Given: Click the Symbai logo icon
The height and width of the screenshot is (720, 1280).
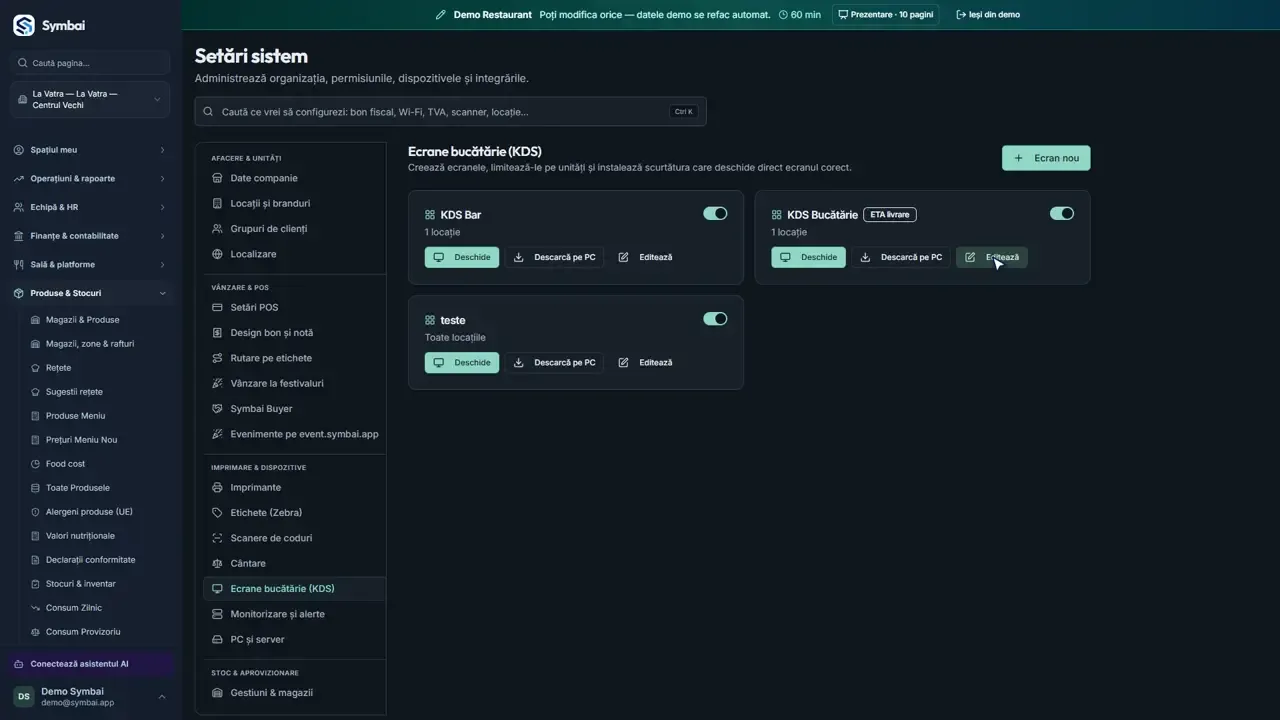Looking at the screenshot, I should [x=24, y=25].
